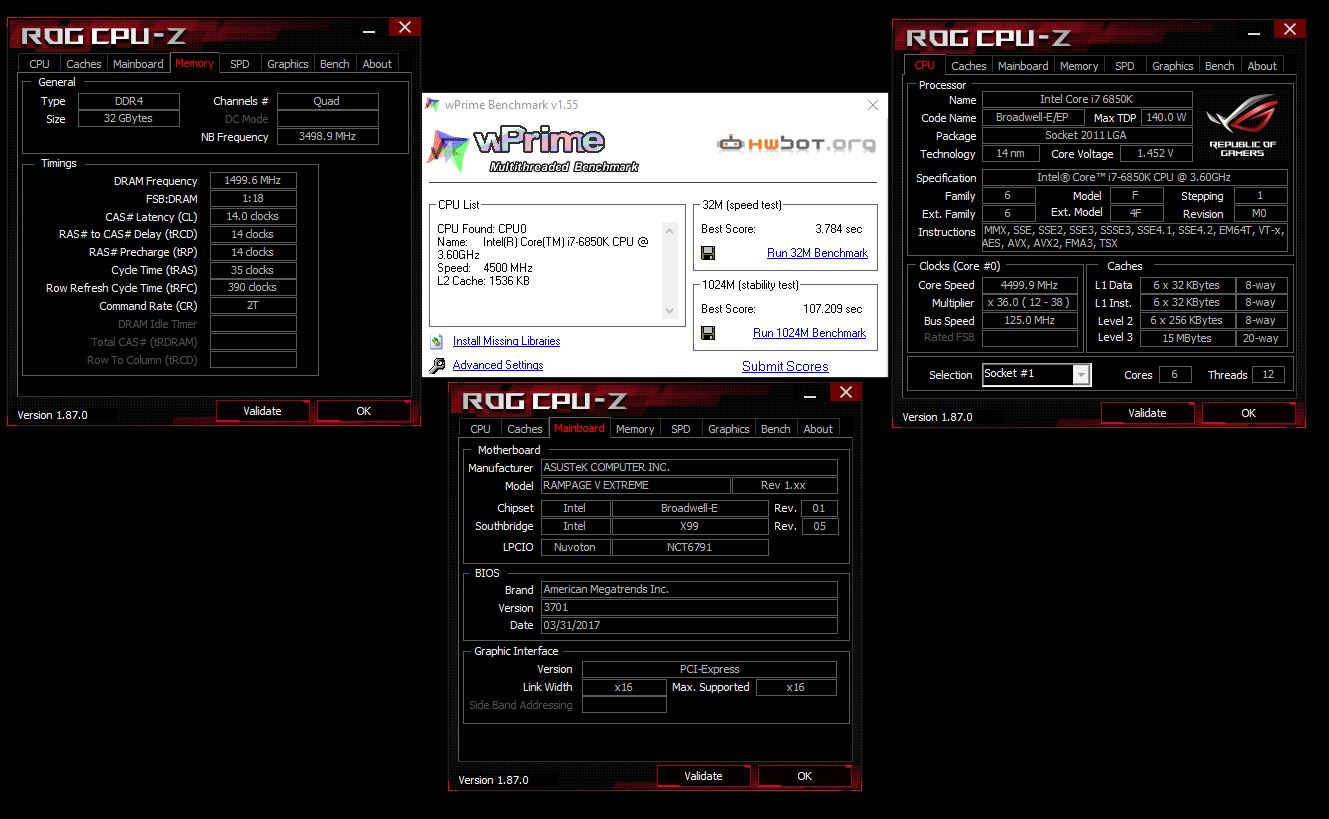Open About tab in Memory window
The width and height of the screenshot is (1329, 819).
click(x=377, y=64)
